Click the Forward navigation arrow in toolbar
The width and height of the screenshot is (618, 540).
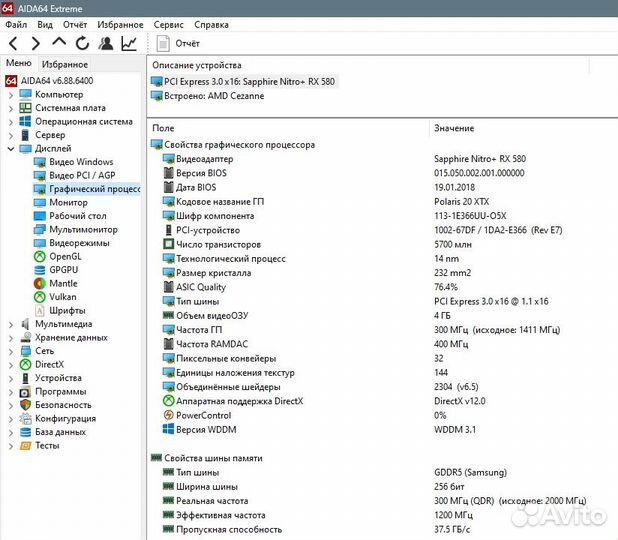coord(36,43)
